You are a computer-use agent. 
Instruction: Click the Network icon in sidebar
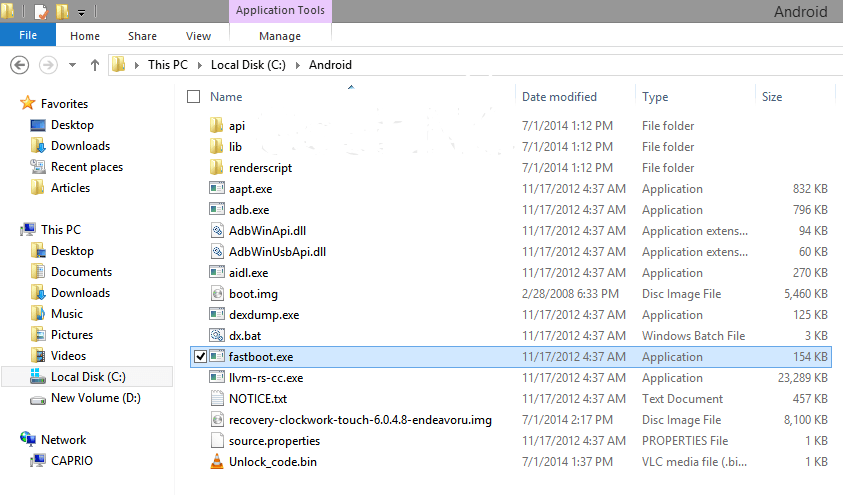28,439
